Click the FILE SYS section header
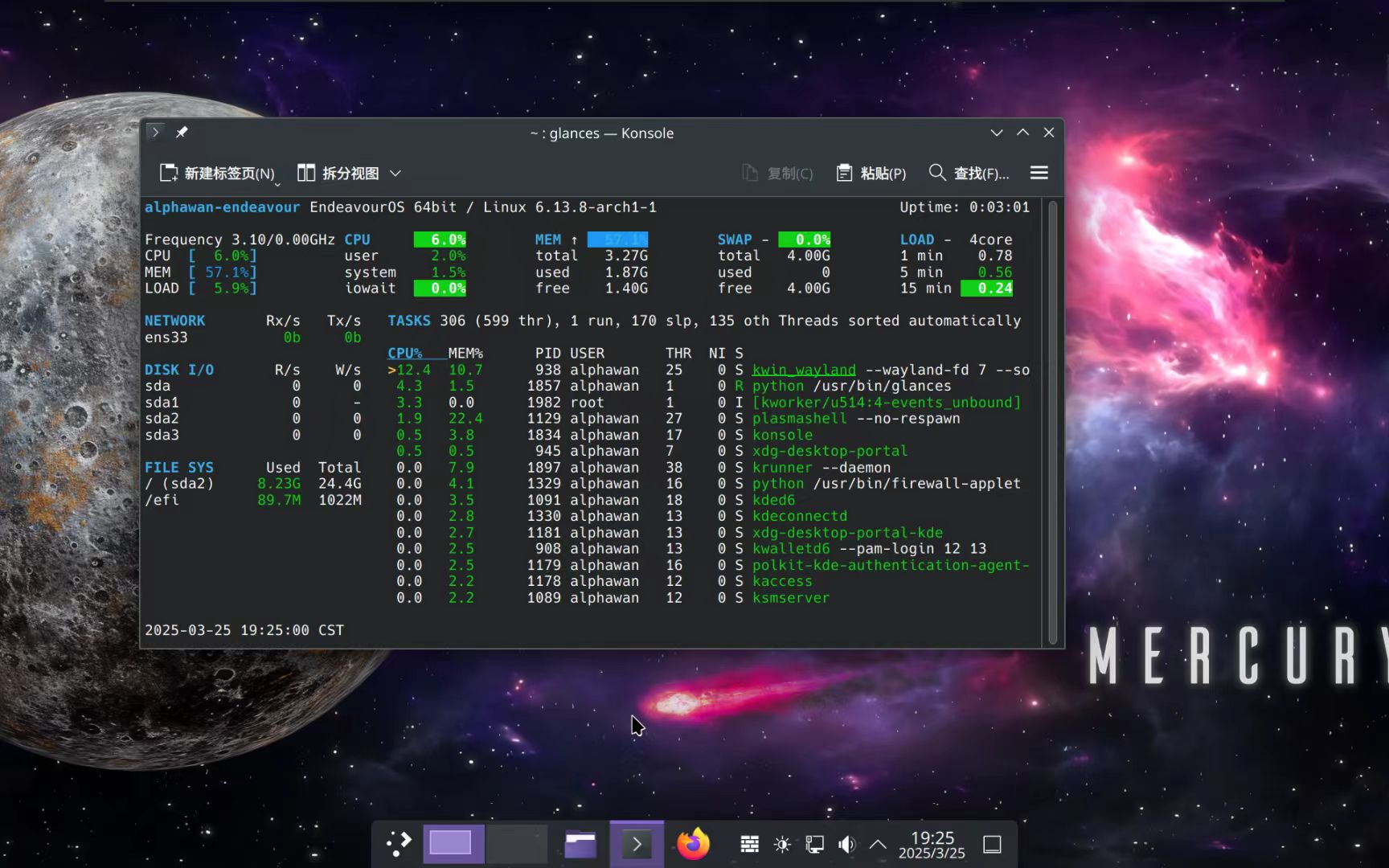This screenshot has width=1389, height=868. pos(179,468)
